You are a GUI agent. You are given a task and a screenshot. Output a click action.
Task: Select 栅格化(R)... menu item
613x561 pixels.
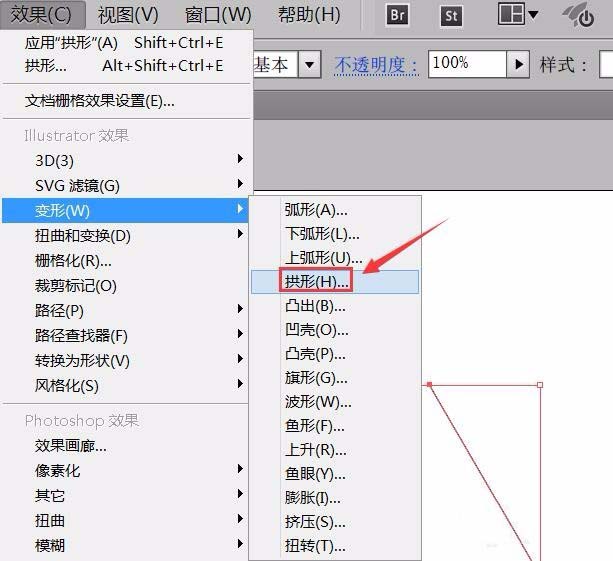pyautogui.click(x=126, y=260)
